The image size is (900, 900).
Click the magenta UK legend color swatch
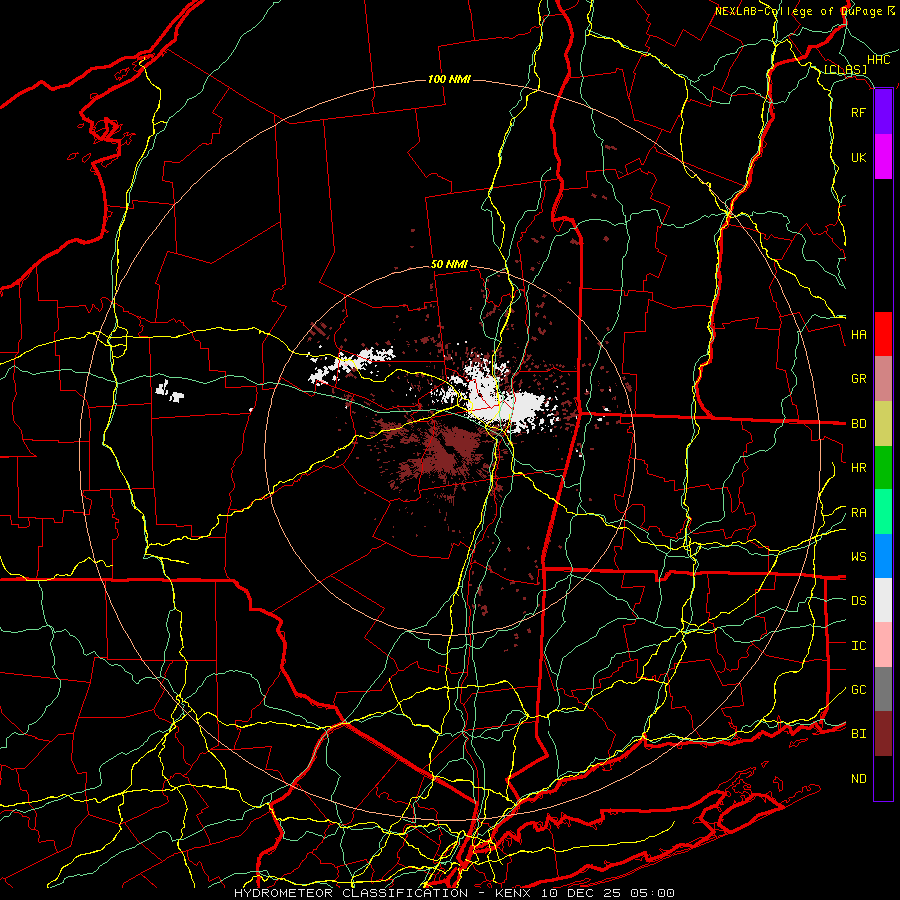pyautogui.click(x=883, y=157)
